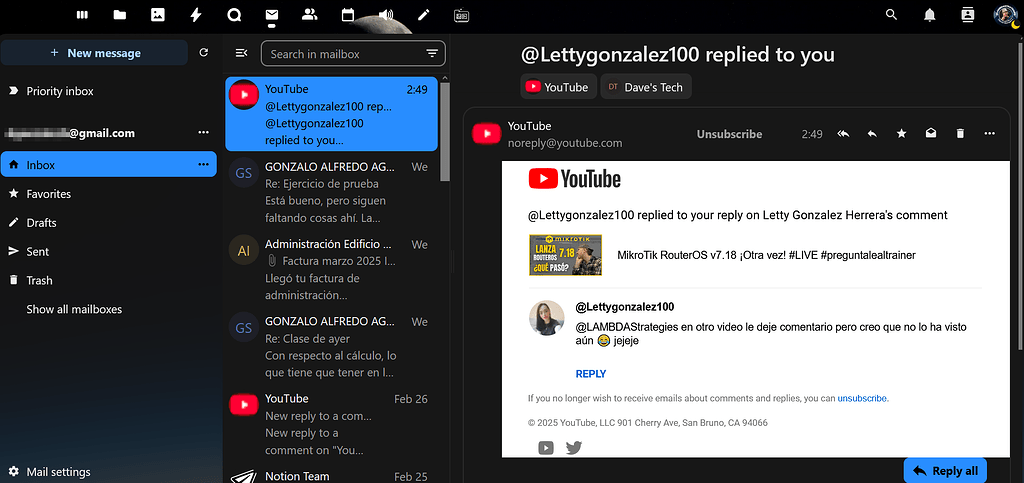
Task: Toggle read/unread envelope on message
Action: pyautogui.click(x=931, y=134)
